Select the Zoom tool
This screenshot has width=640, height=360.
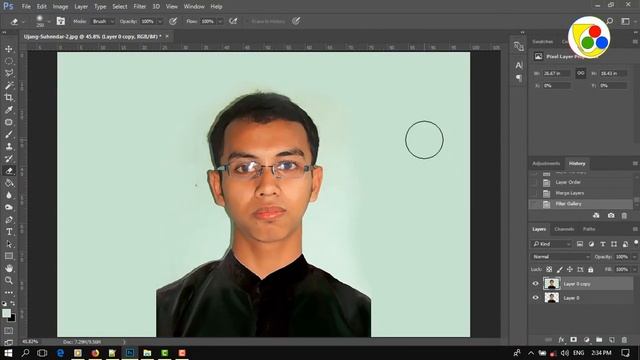click(9, 280)
